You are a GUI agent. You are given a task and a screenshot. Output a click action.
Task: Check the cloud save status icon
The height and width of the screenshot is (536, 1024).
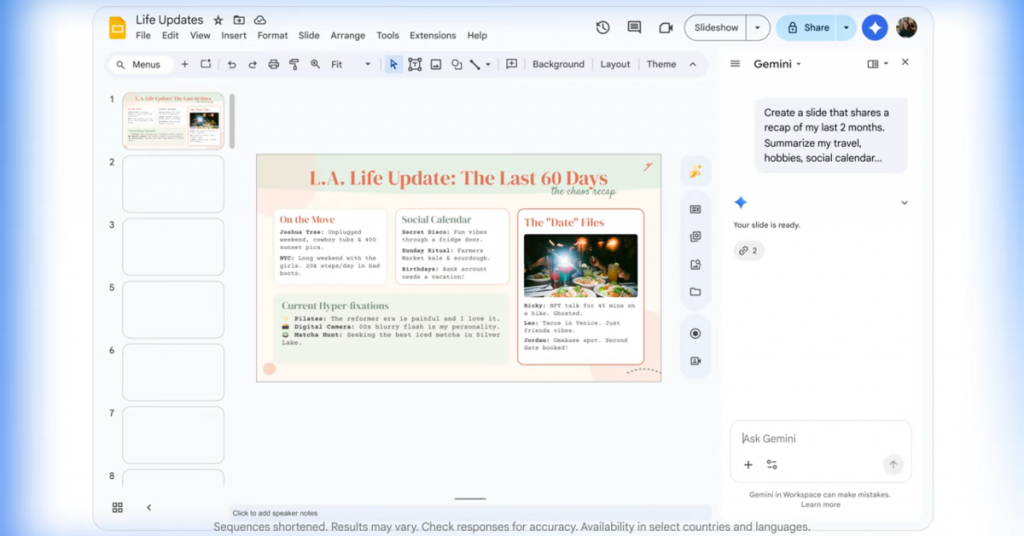coord(260,20)
